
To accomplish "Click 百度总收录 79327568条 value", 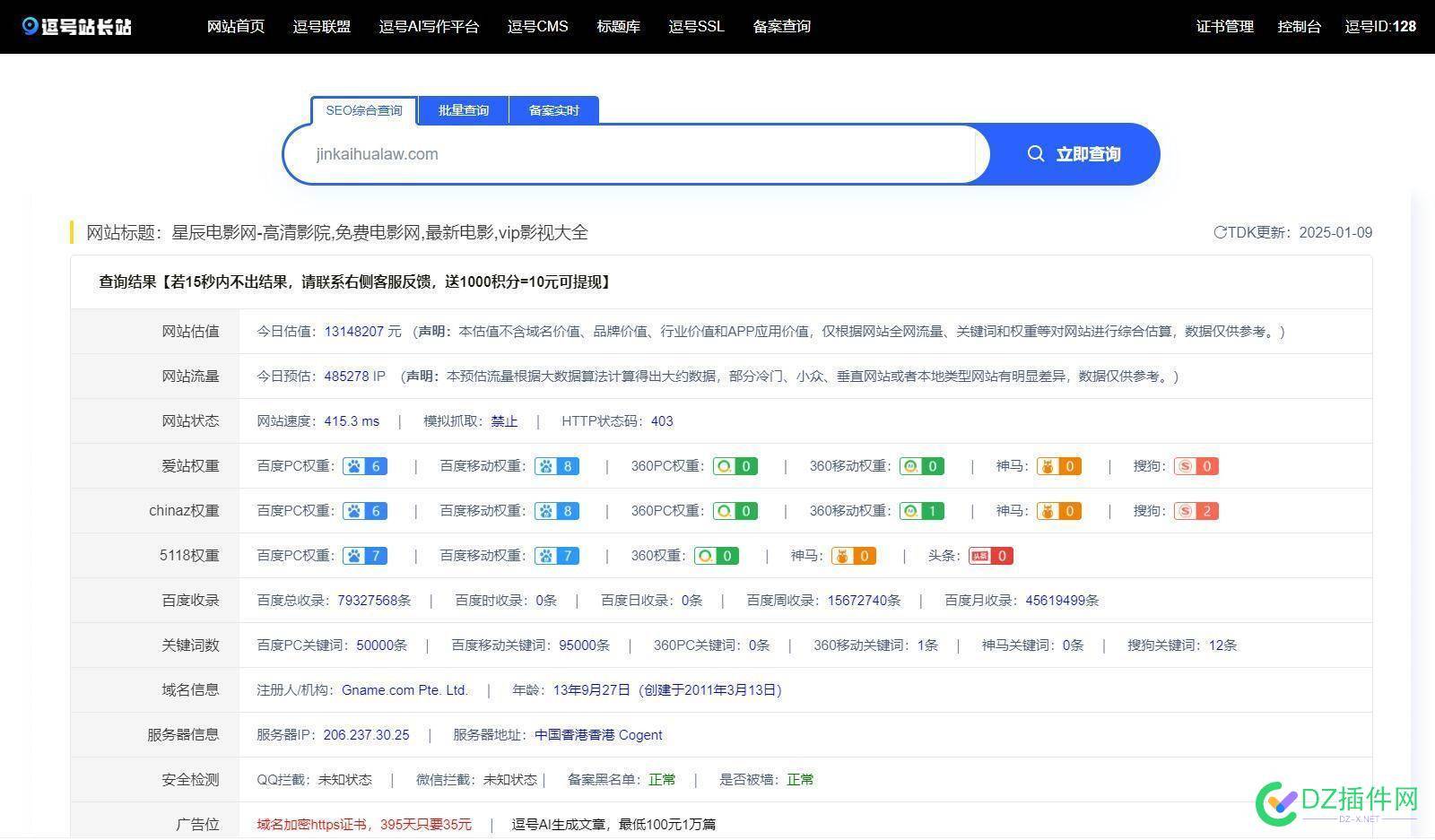I will coord(375,601).
